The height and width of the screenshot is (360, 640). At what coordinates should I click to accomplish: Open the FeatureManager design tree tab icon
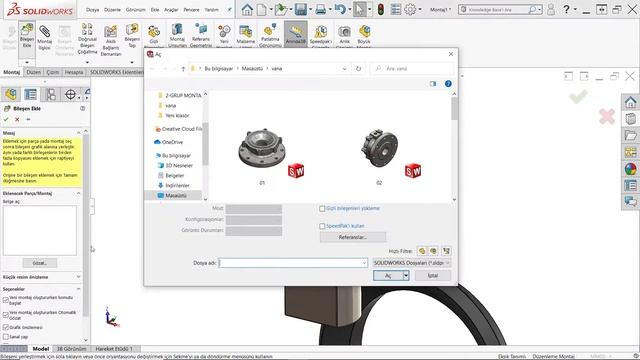pyautogui.click(x=11, y=94)
